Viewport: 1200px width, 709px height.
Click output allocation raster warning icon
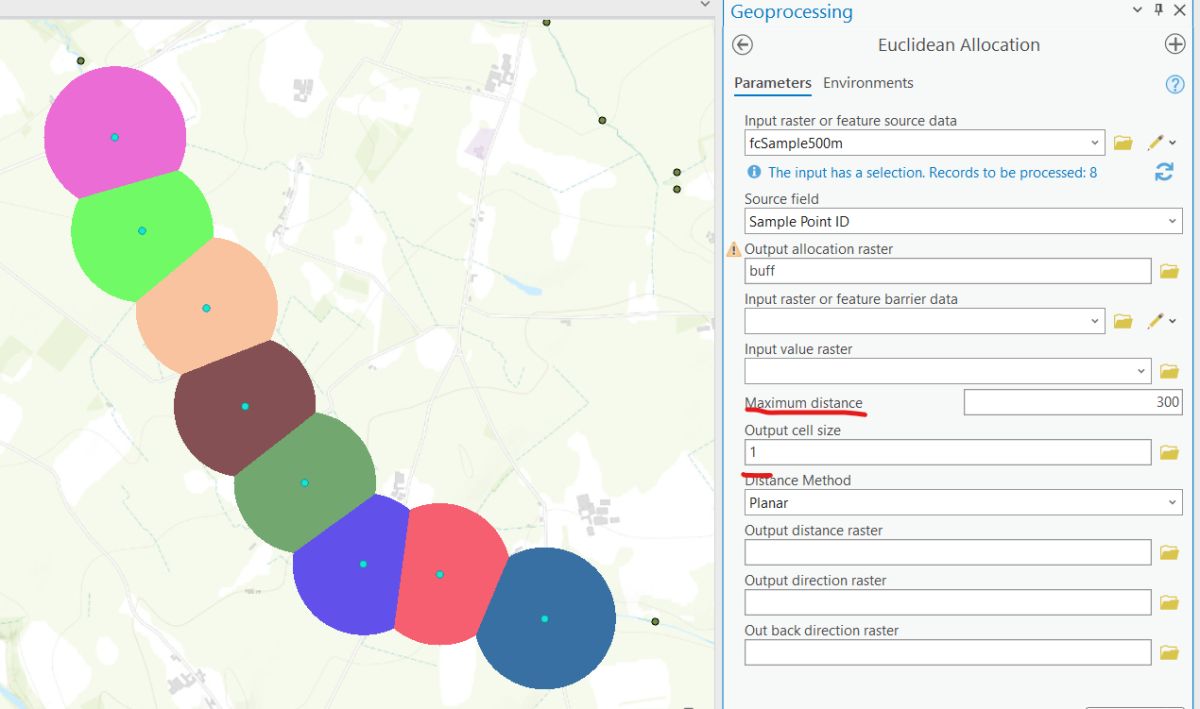[734, 249]
